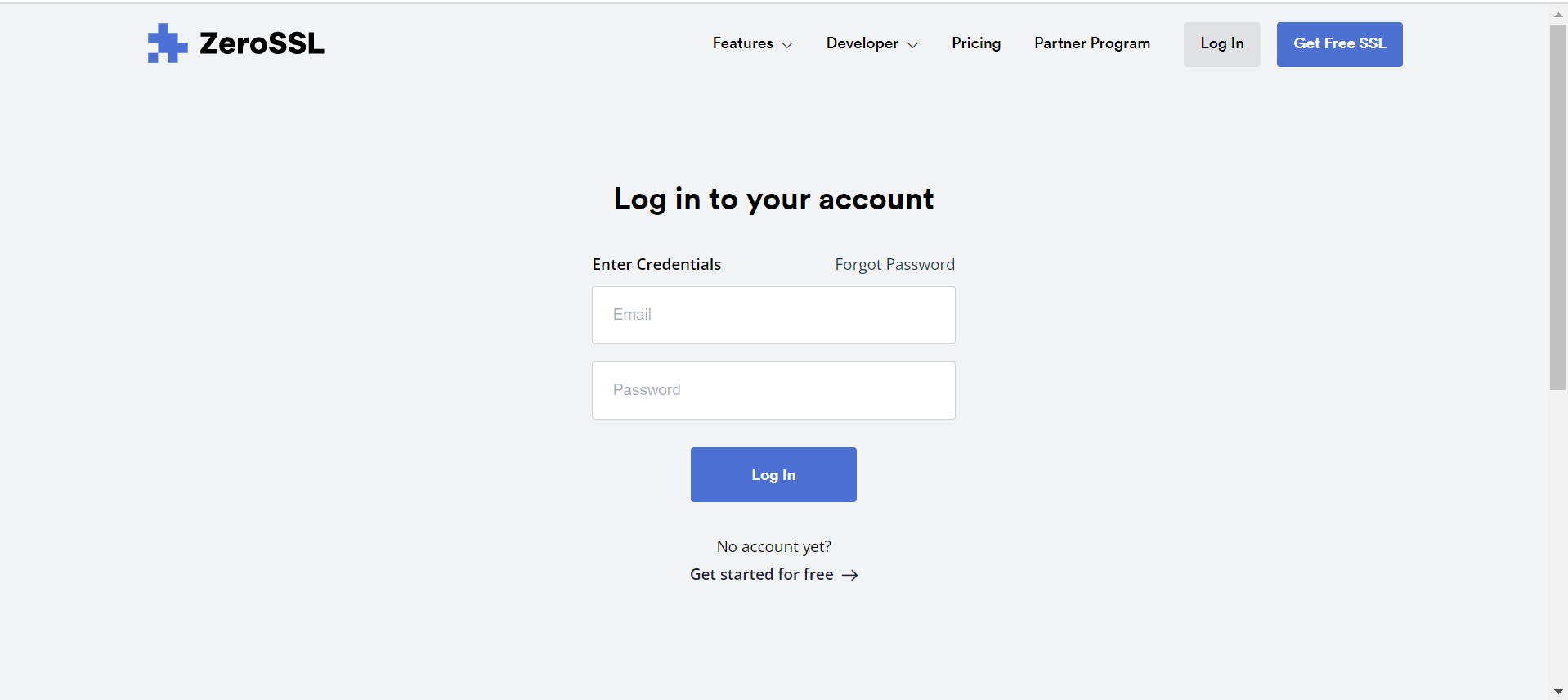This screenshot has width=1568, height=700.
Task: Click the scrollbar up arrow
Action: [x=1558, y=14]
